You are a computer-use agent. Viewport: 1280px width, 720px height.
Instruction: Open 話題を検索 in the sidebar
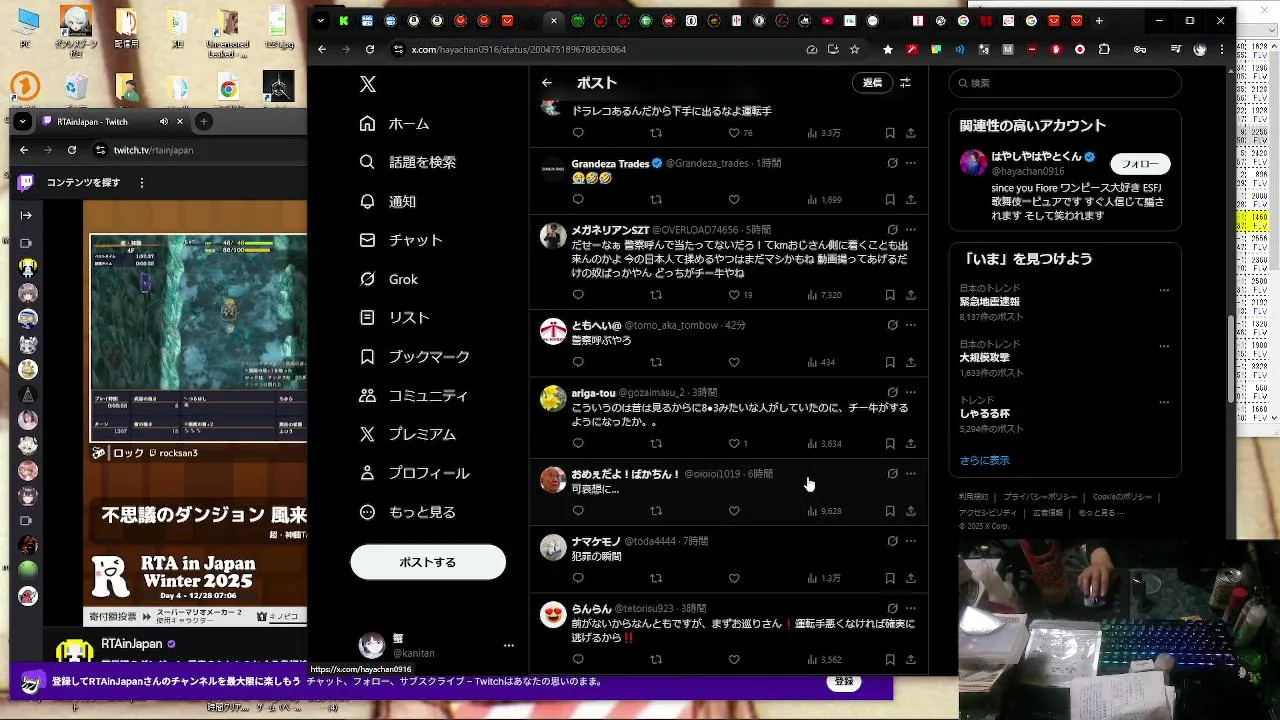pos(407,162)
